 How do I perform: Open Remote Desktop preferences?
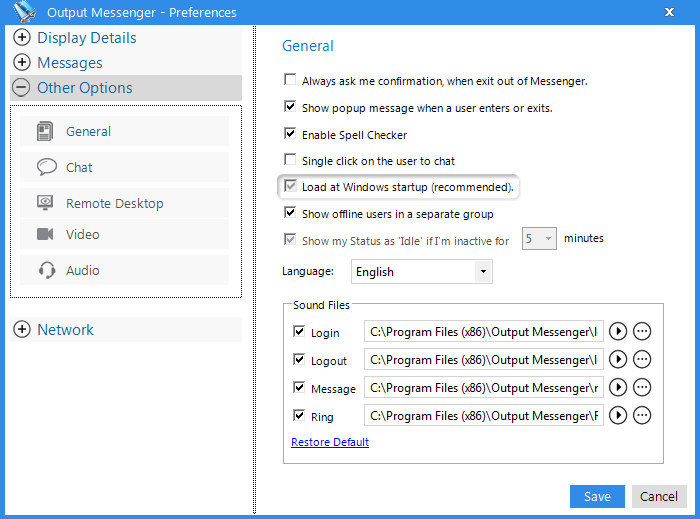pyautogui.click(x=125, y=203)
